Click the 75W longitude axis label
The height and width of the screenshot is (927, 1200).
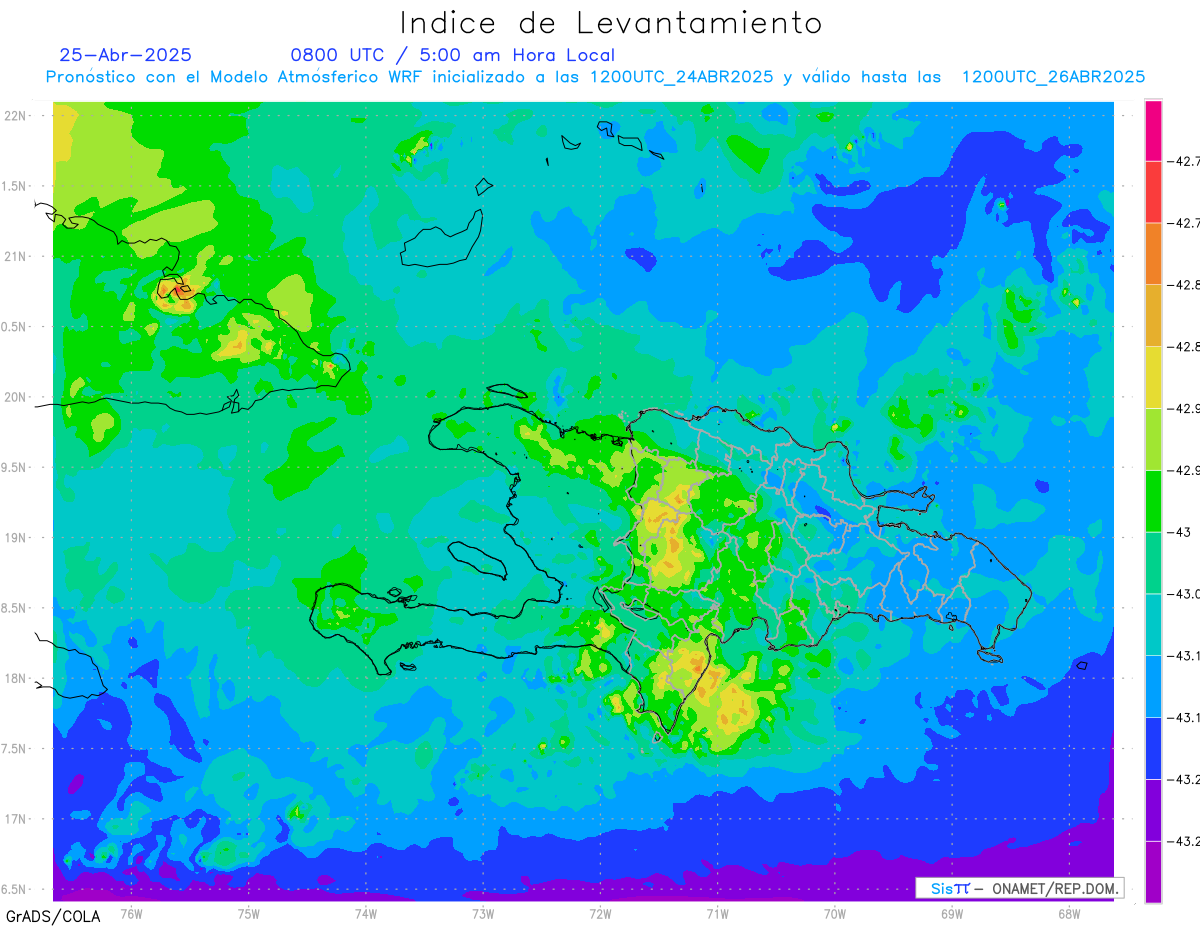coord(249,913)
